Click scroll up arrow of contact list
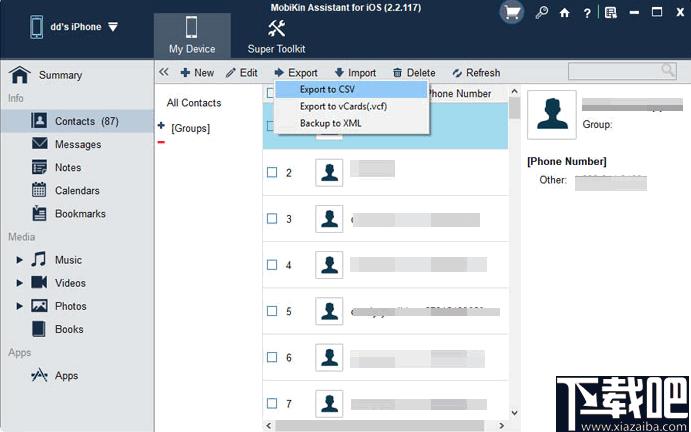 (514, 91)
